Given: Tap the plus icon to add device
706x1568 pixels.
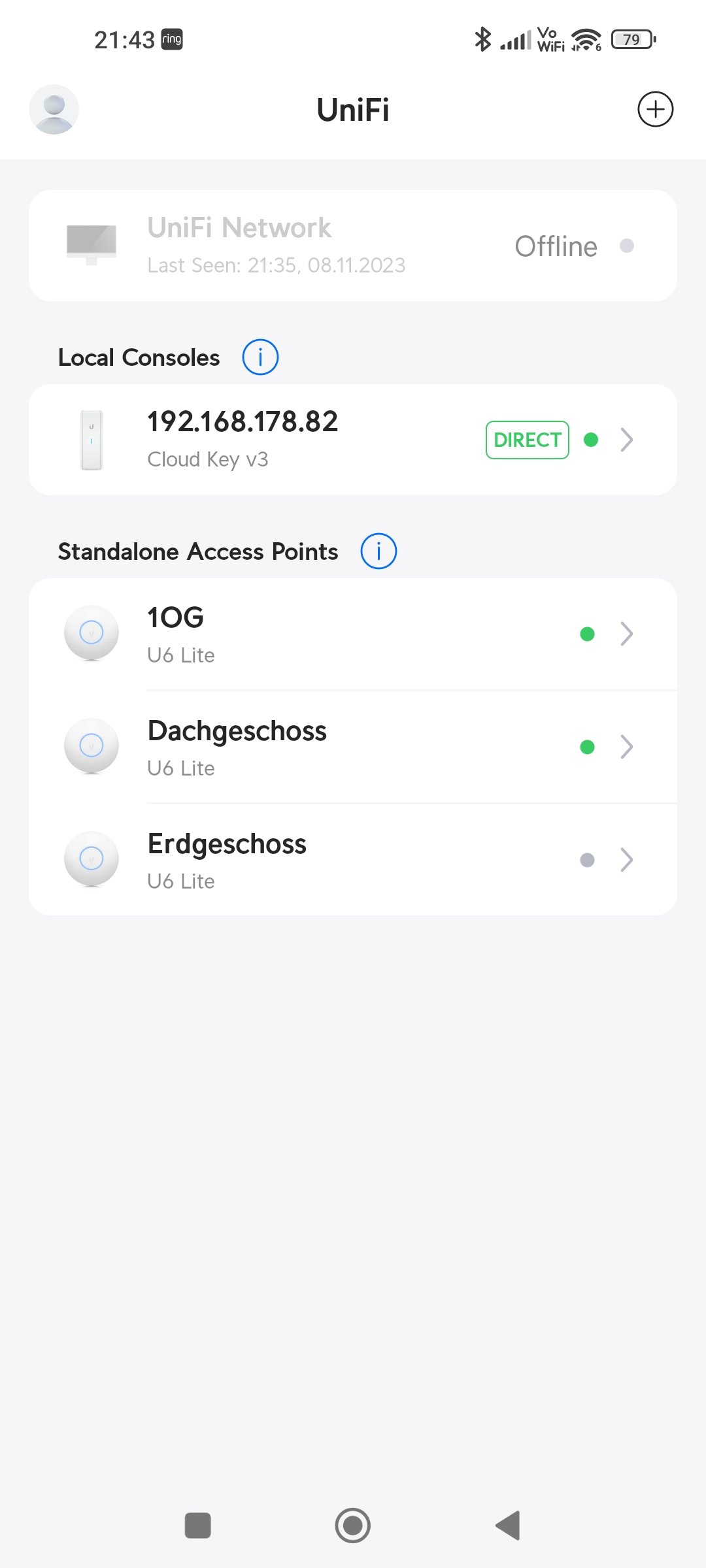Looking at the screenshot, I should [655, 109].
